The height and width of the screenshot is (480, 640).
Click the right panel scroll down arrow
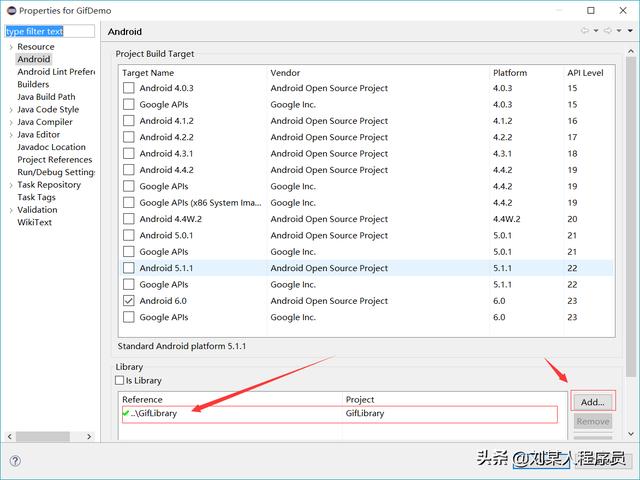[x=631, y=434]
